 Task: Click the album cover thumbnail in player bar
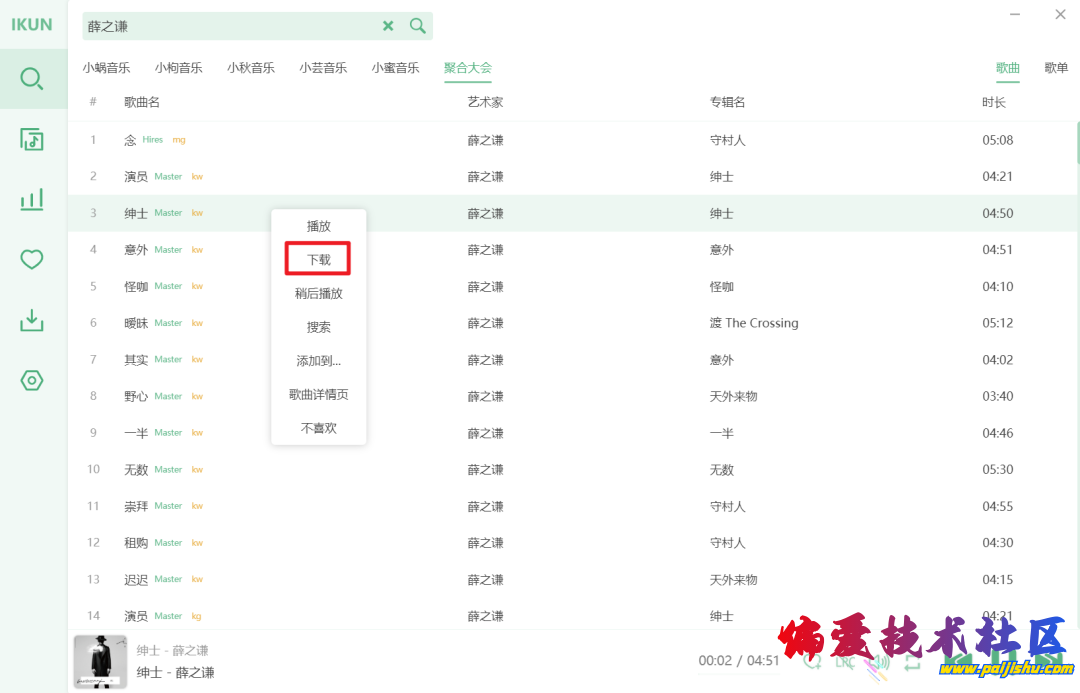pos(100,661)
